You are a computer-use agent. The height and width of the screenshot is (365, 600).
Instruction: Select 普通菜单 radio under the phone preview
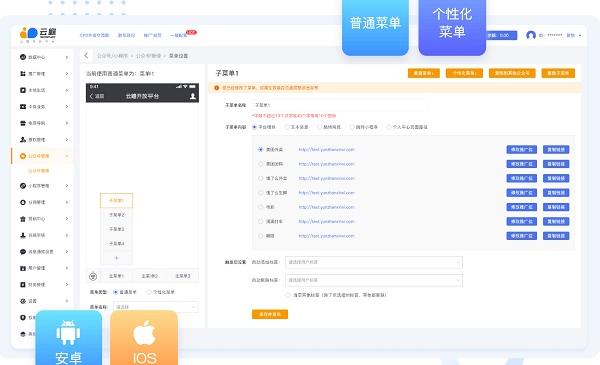coord(116,292)
